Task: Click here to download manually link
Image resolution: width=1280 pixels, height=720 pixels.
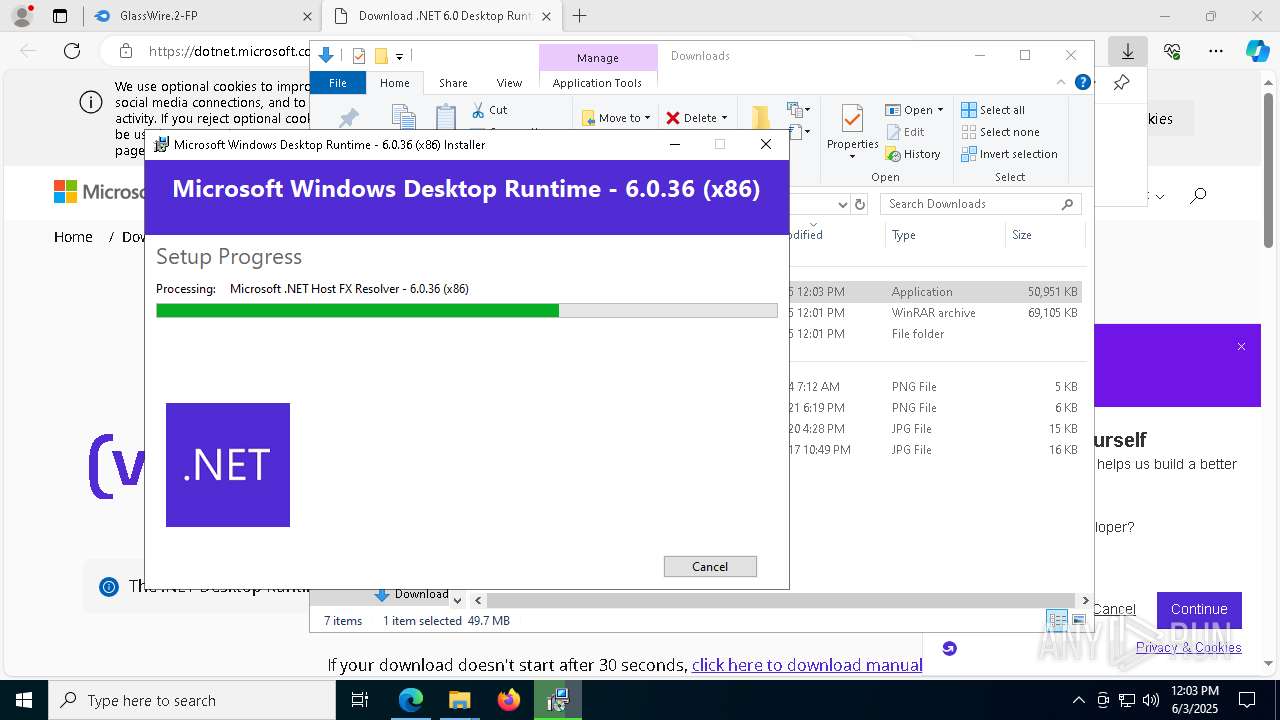Action: pyautogui.click(x=807, y=665)
